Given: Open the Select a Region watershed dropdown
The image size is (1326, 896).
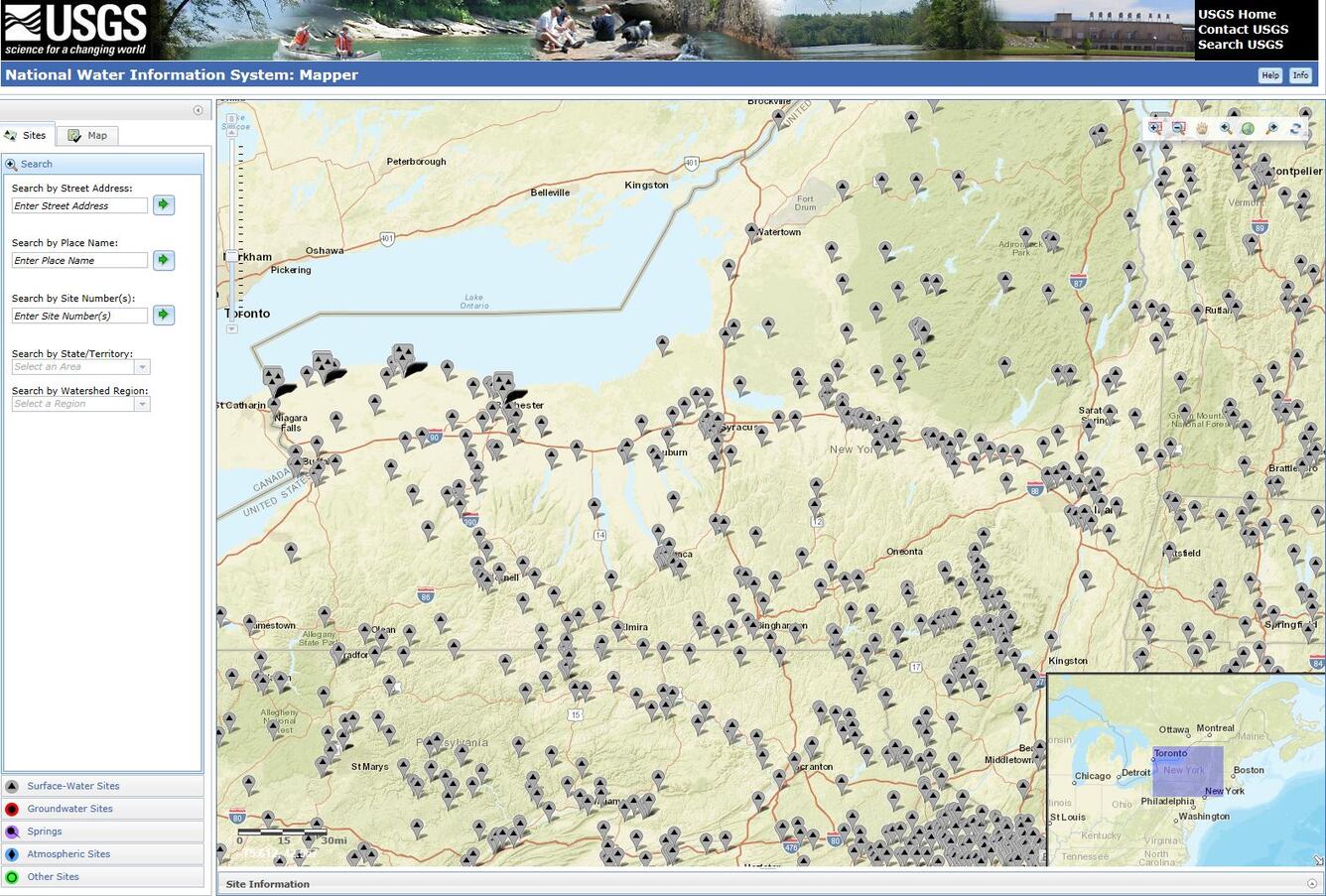Looking at the screenshot, I should (142, 404).
